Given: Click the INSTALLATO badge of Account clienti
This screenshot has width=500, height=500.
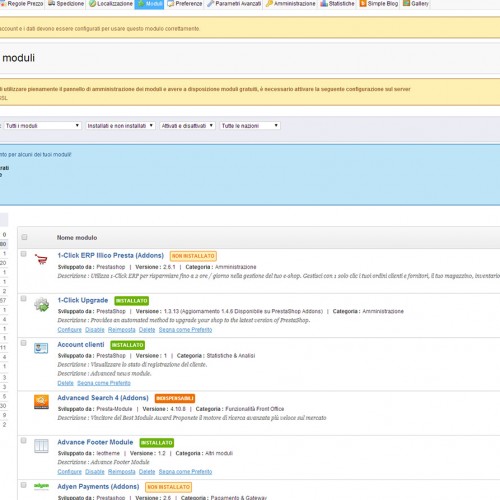Looking at the screenshot, I should [x=127, y=345].
